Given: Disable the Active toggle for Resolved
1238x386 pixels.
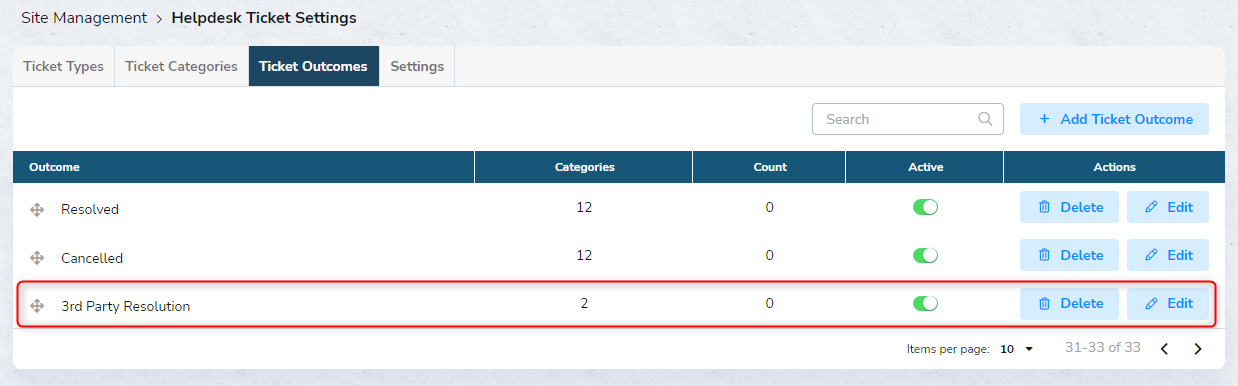Looking at the screenshot, I should coord(925,207).
